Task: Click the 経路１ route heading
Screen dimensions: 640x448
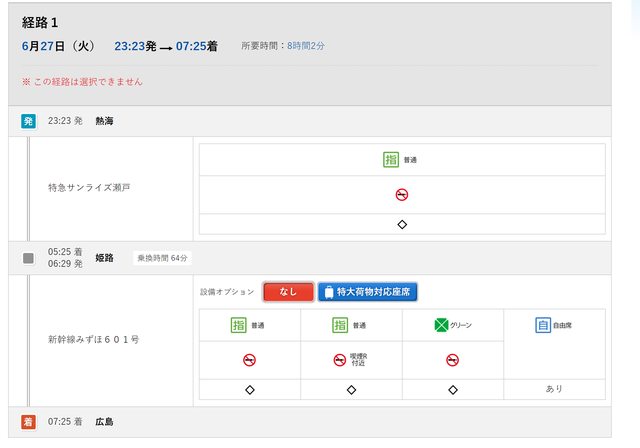Action: [x=44, y=23]
